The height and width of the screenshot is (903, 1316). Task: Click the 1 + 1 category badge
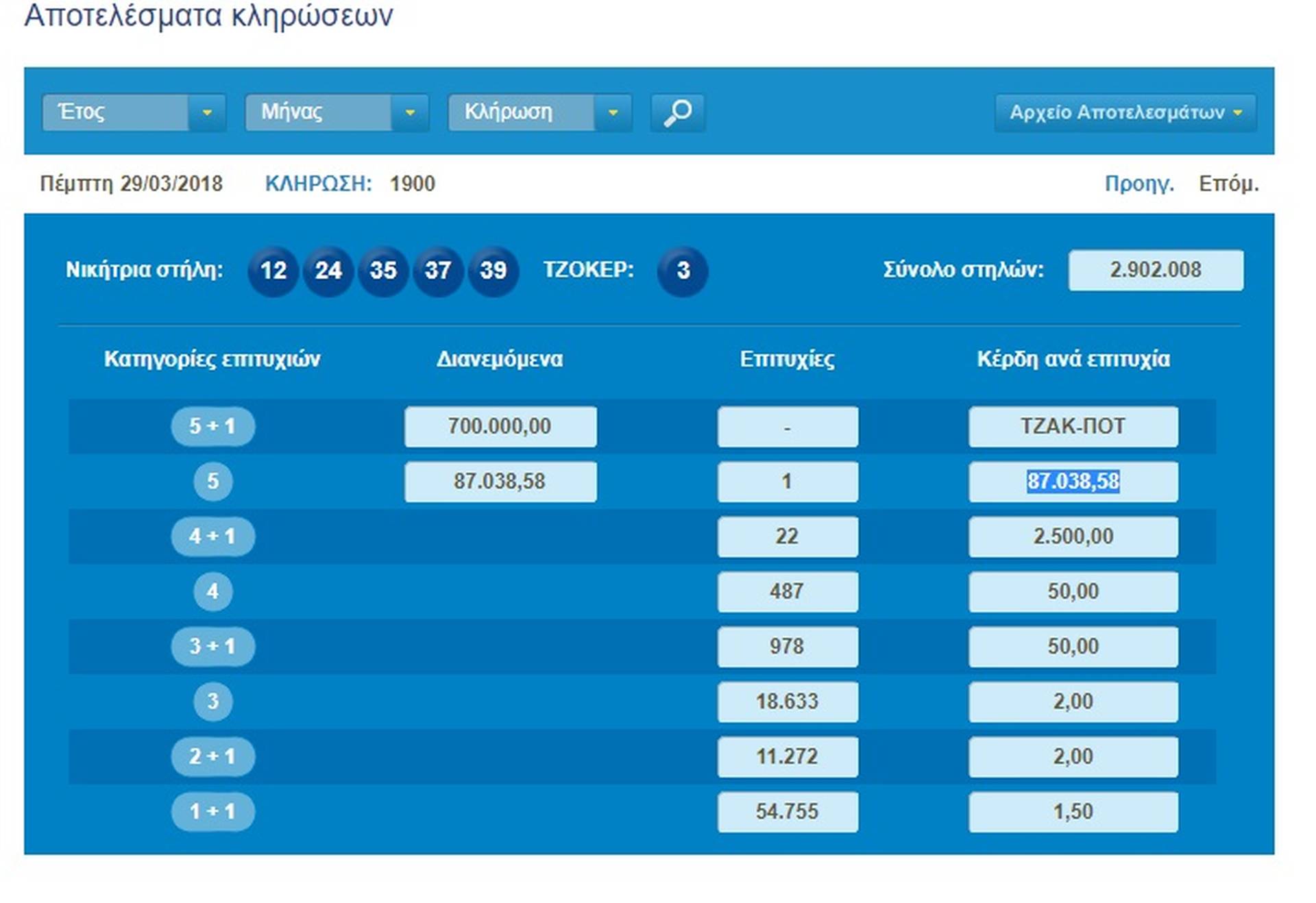[212, 811]
